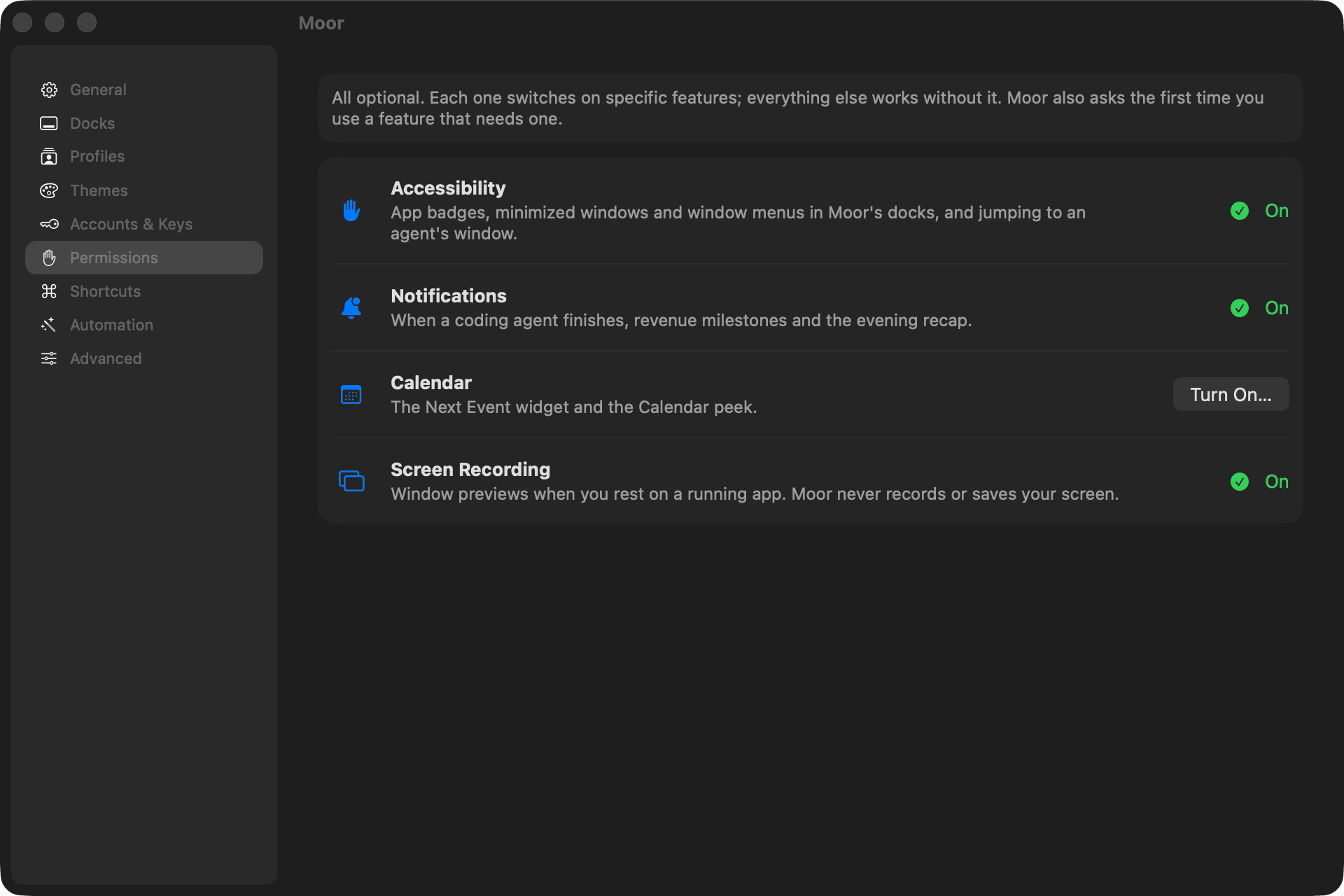Viewport: 1344px width, 896px height.
Task: Click the 'App badges, minimized windows' description
Action: (738, 223)
